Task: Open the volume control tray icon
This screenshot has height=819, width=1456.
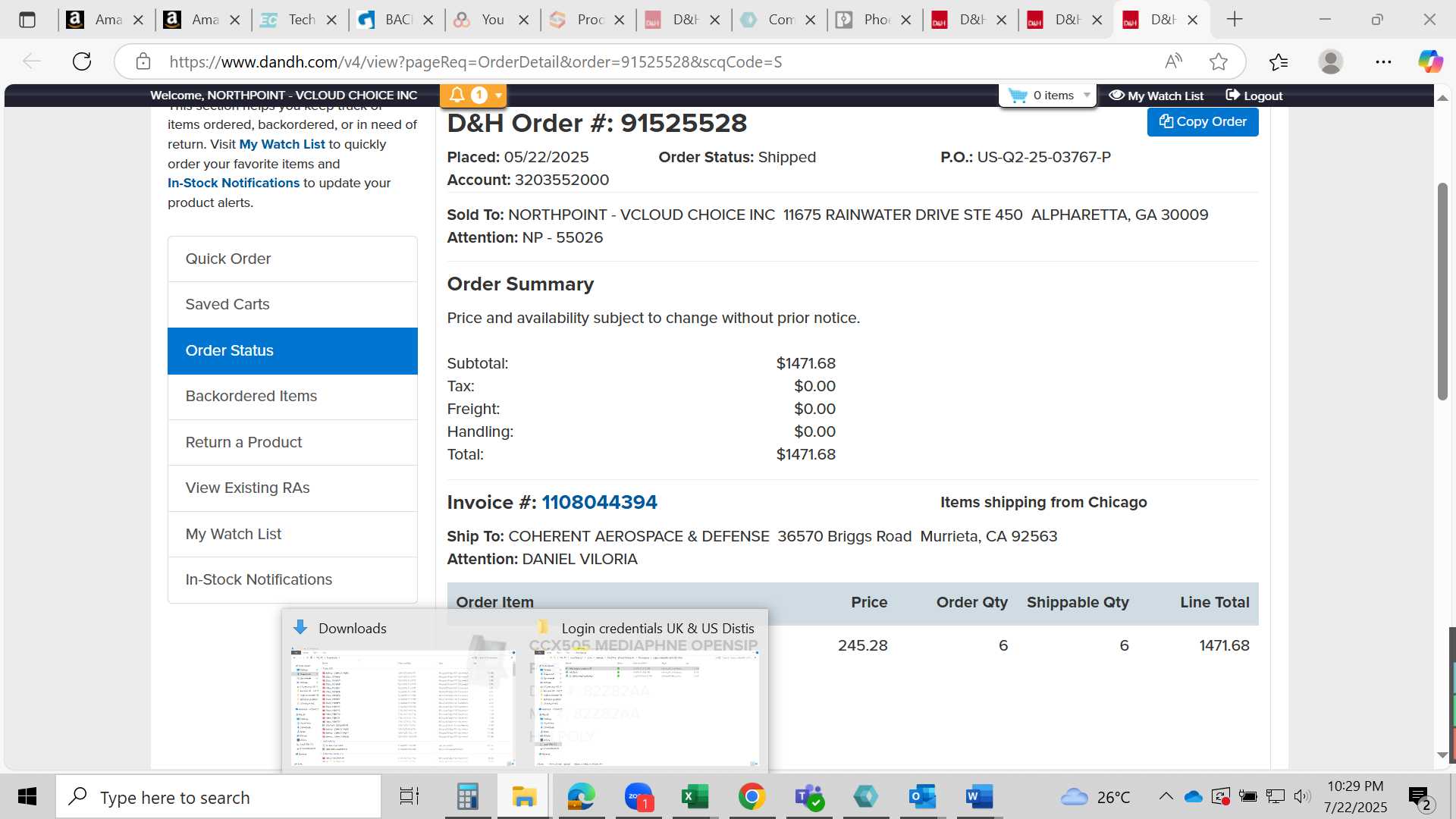Action: pos(1302,796)
